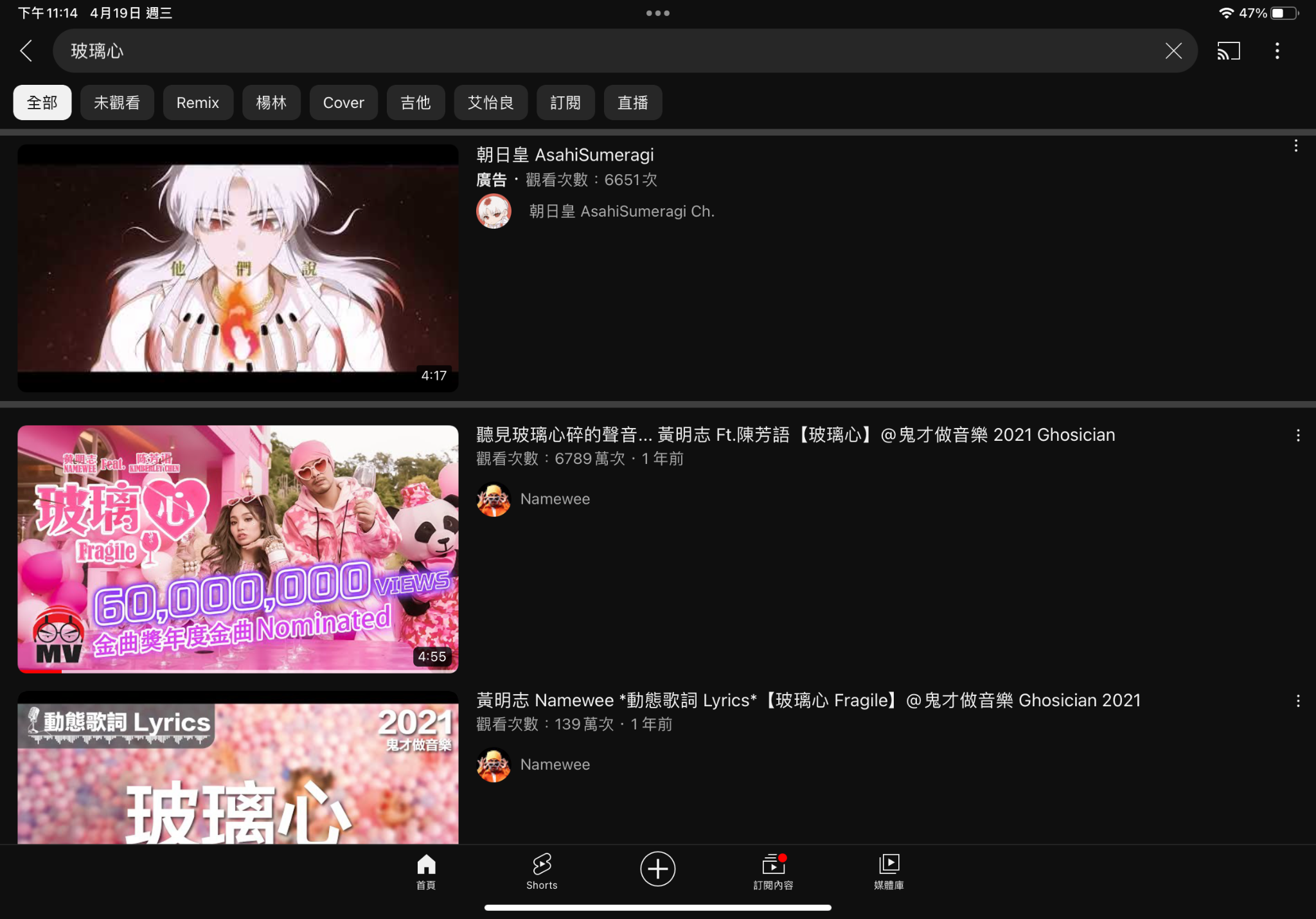This screenshot has width=1316, height=919.
Task: Open the 媒體庫 library tab
Action: click(889, 872)
